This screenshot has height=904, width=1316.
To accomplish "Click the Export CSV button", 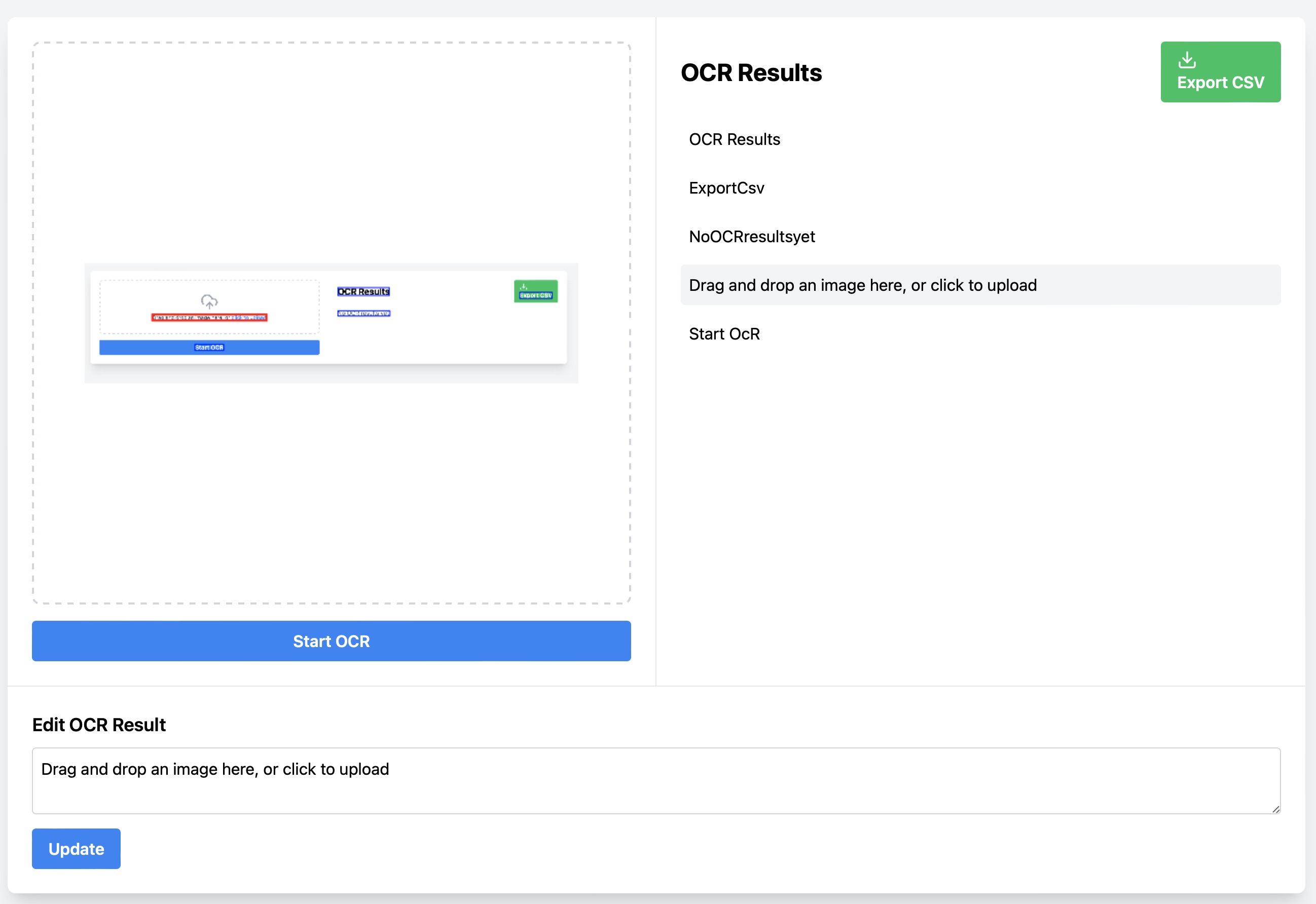I will (x=1220, y=72).
